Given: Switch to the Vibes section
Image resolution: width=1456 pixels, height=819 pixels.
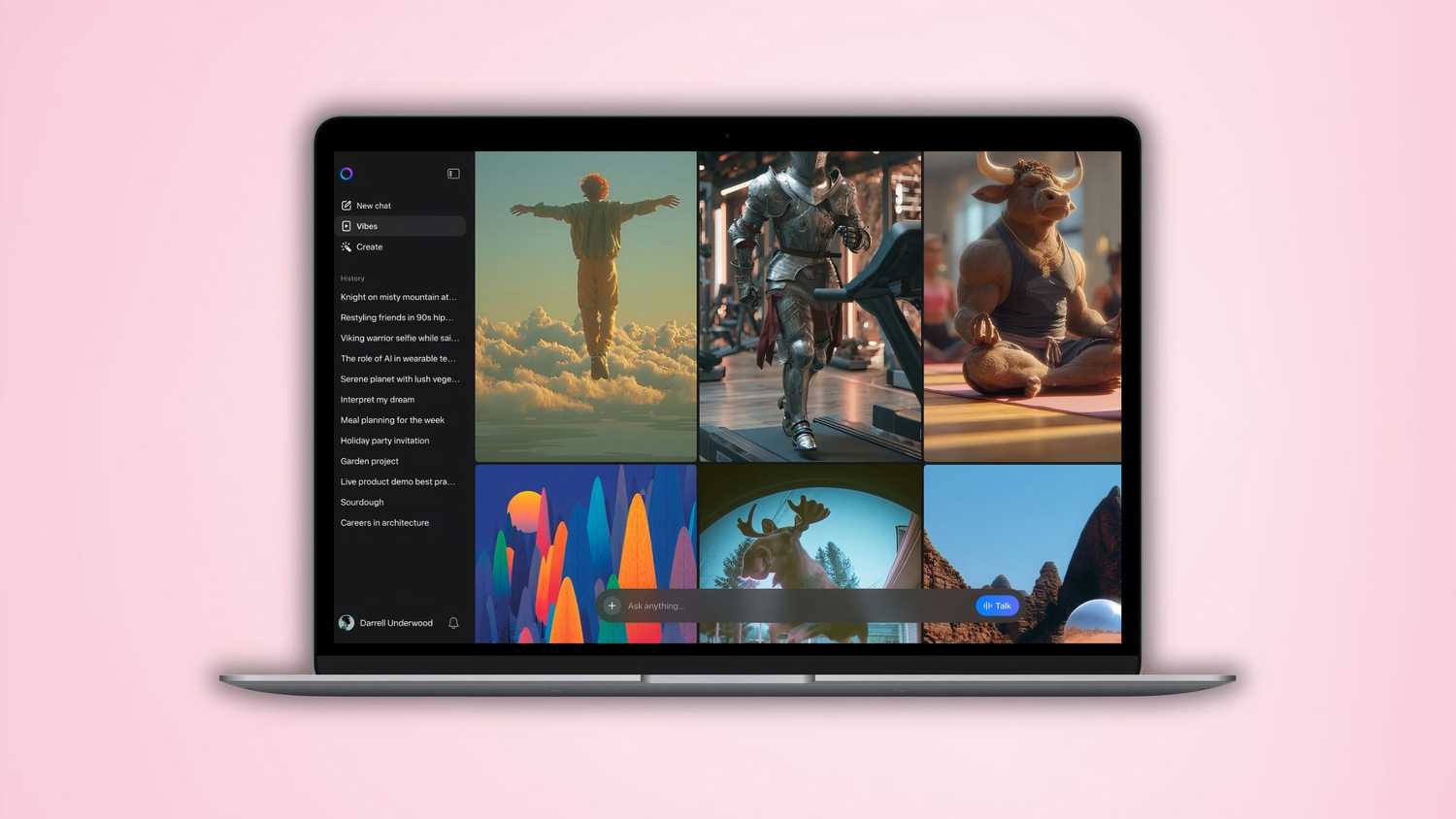Looking at the screenshot, I should pyautogui.click(x=367, y=225).
